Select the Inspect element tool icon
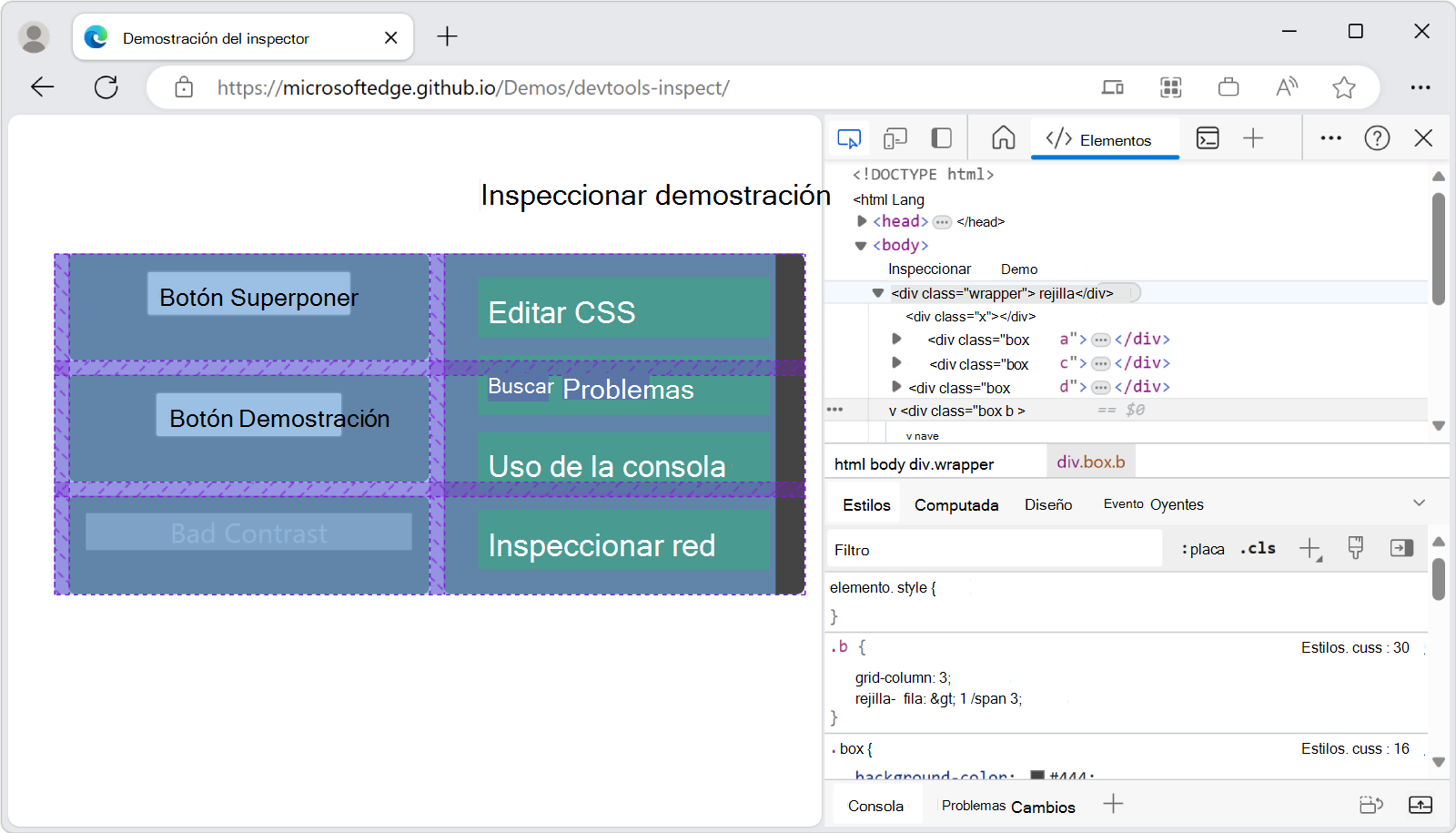Screen dimensions: 1456x833 coord(848,137)
